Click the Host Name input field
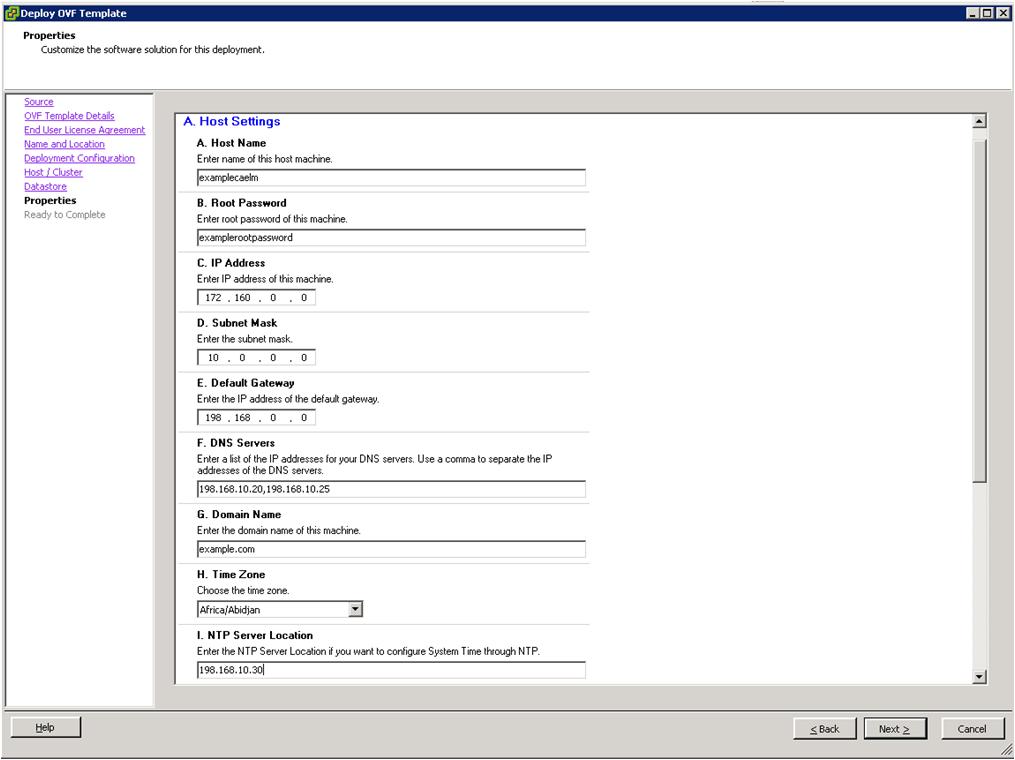The width and height of the screenshot is (1015, 760). 390,177
